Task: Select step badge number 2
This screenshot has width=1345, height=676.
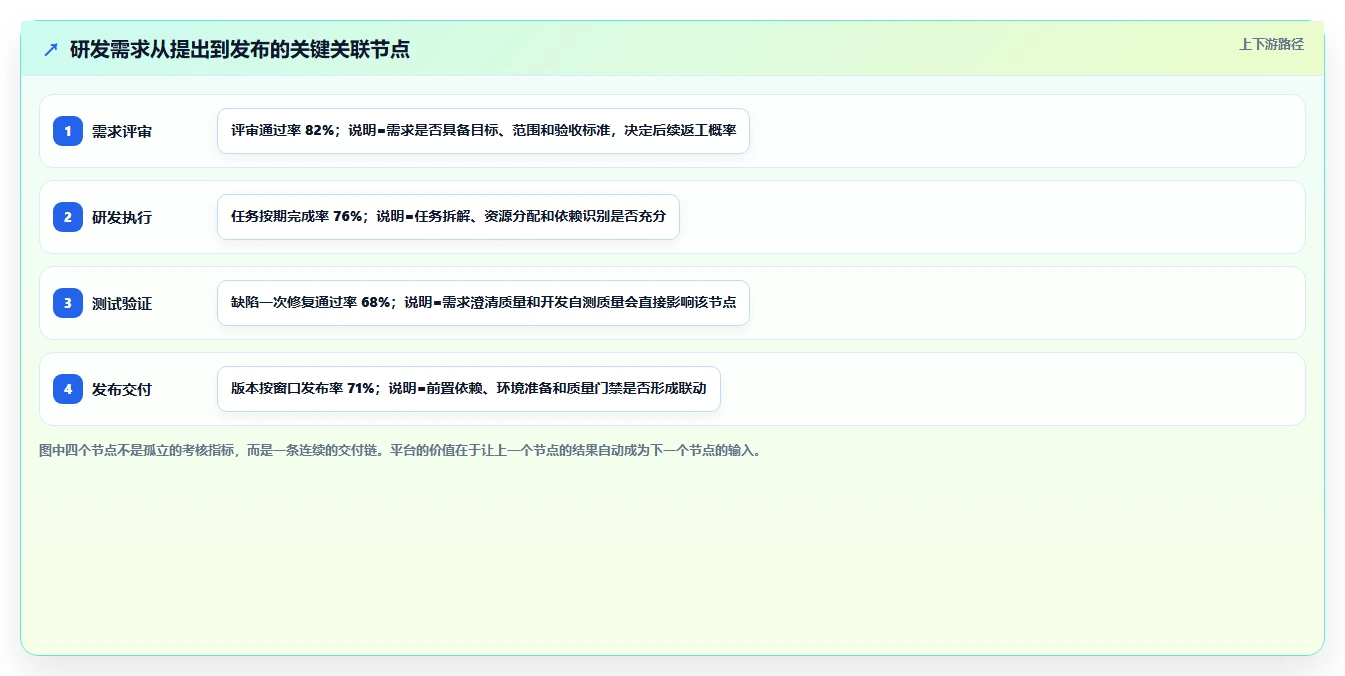Action: (68, 217)
